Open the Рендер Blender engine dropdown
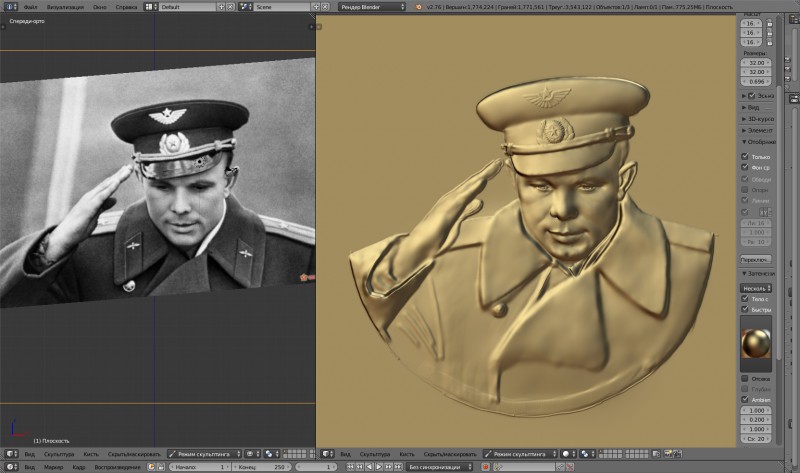Image resolution: width=800 pixels, height=473 pixels. pos(371,7)
